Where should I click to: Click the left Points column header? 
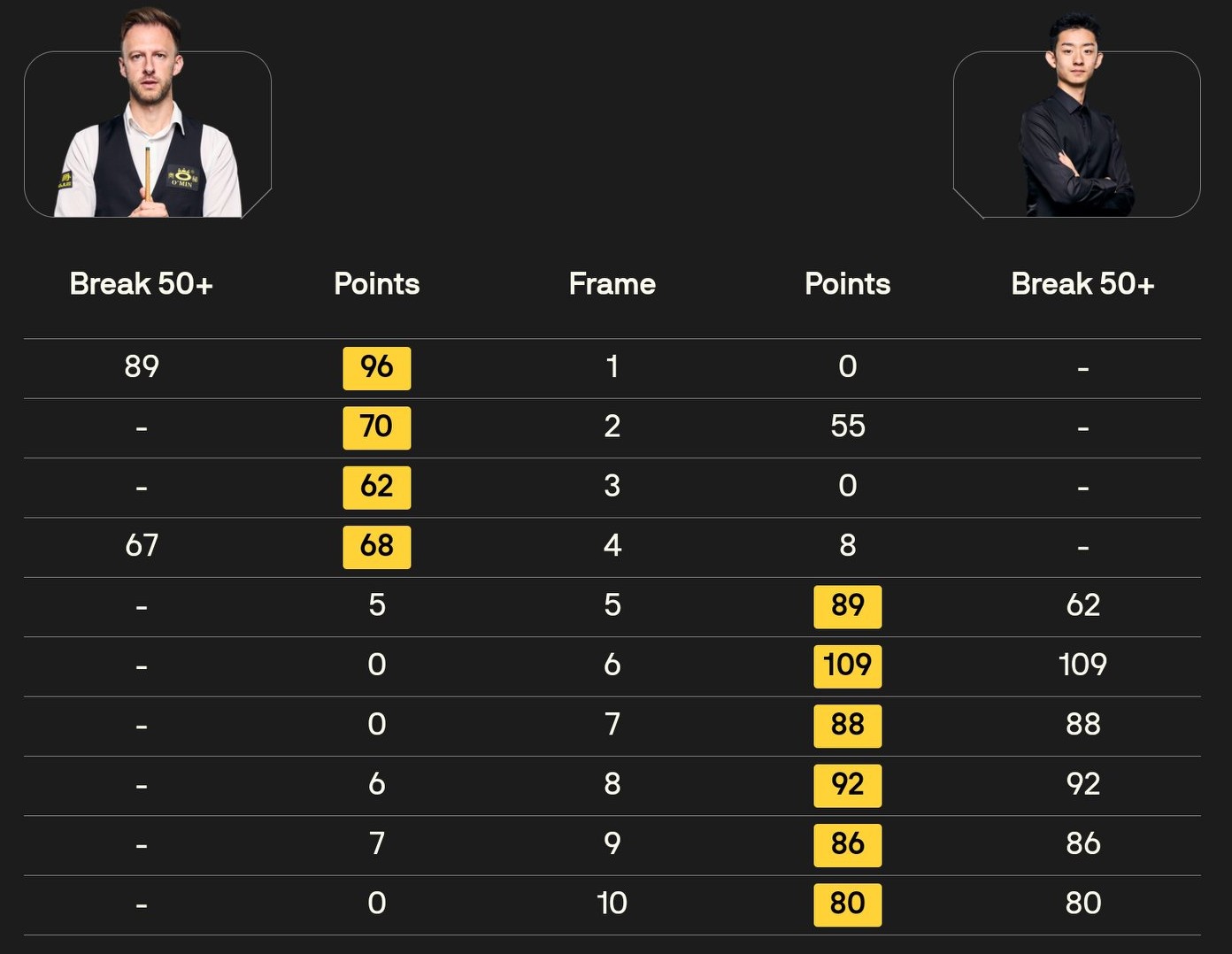377,284
